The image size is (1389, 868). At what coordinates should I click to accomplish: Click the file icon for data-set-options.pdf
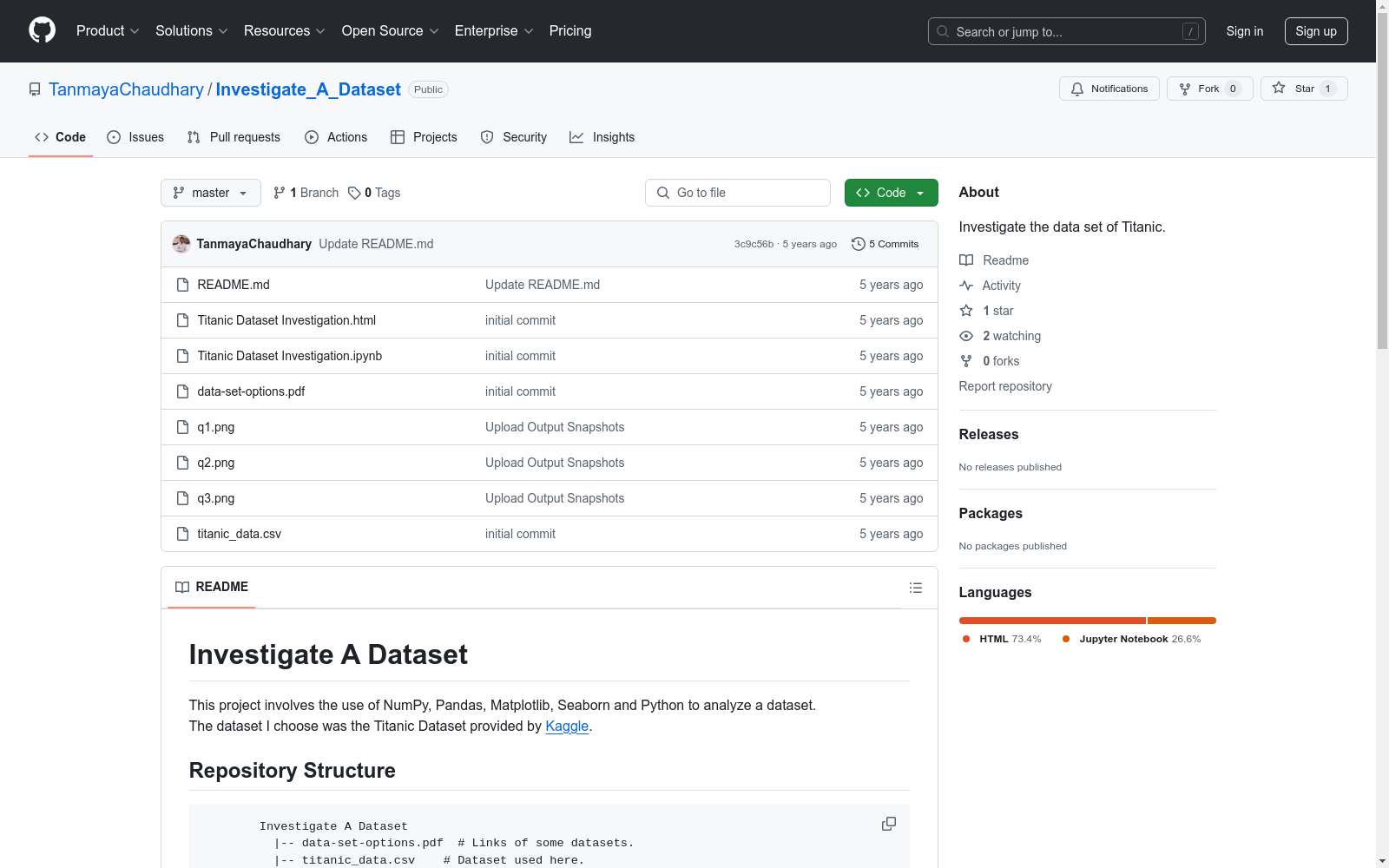coord(182,391)
